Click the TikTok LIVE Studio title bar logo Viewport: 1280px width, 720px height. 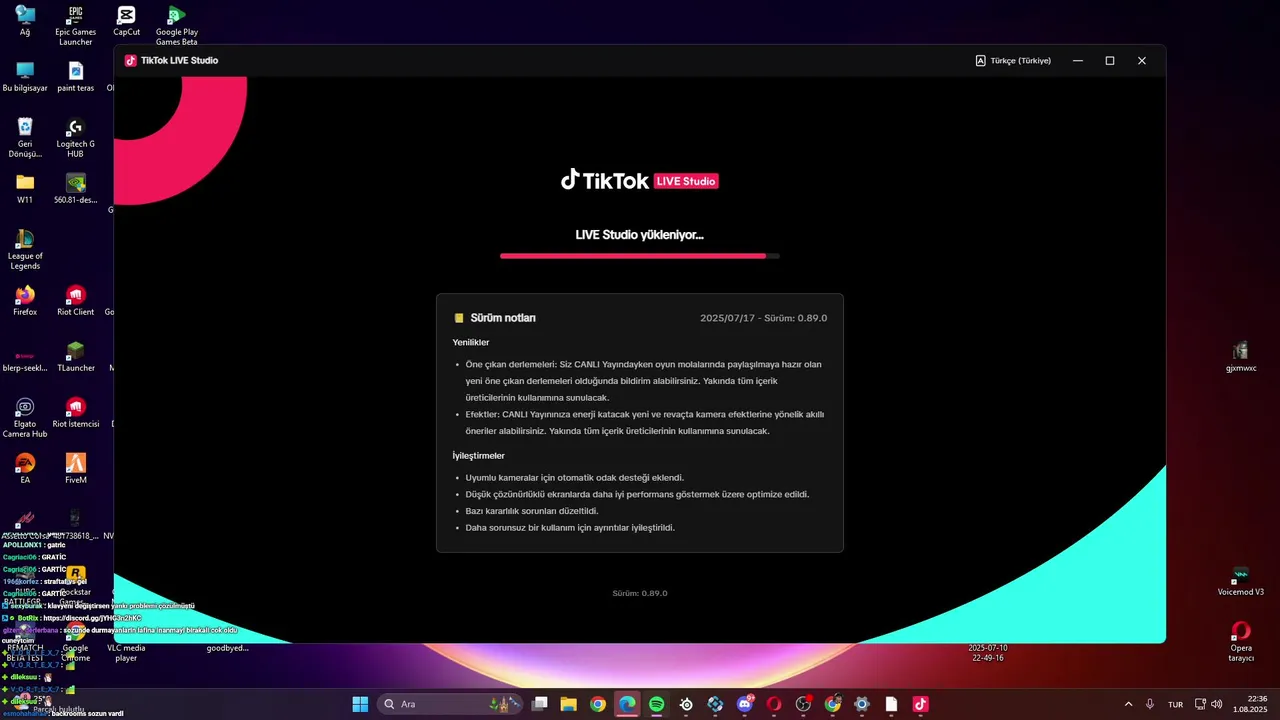pos(130,61)
